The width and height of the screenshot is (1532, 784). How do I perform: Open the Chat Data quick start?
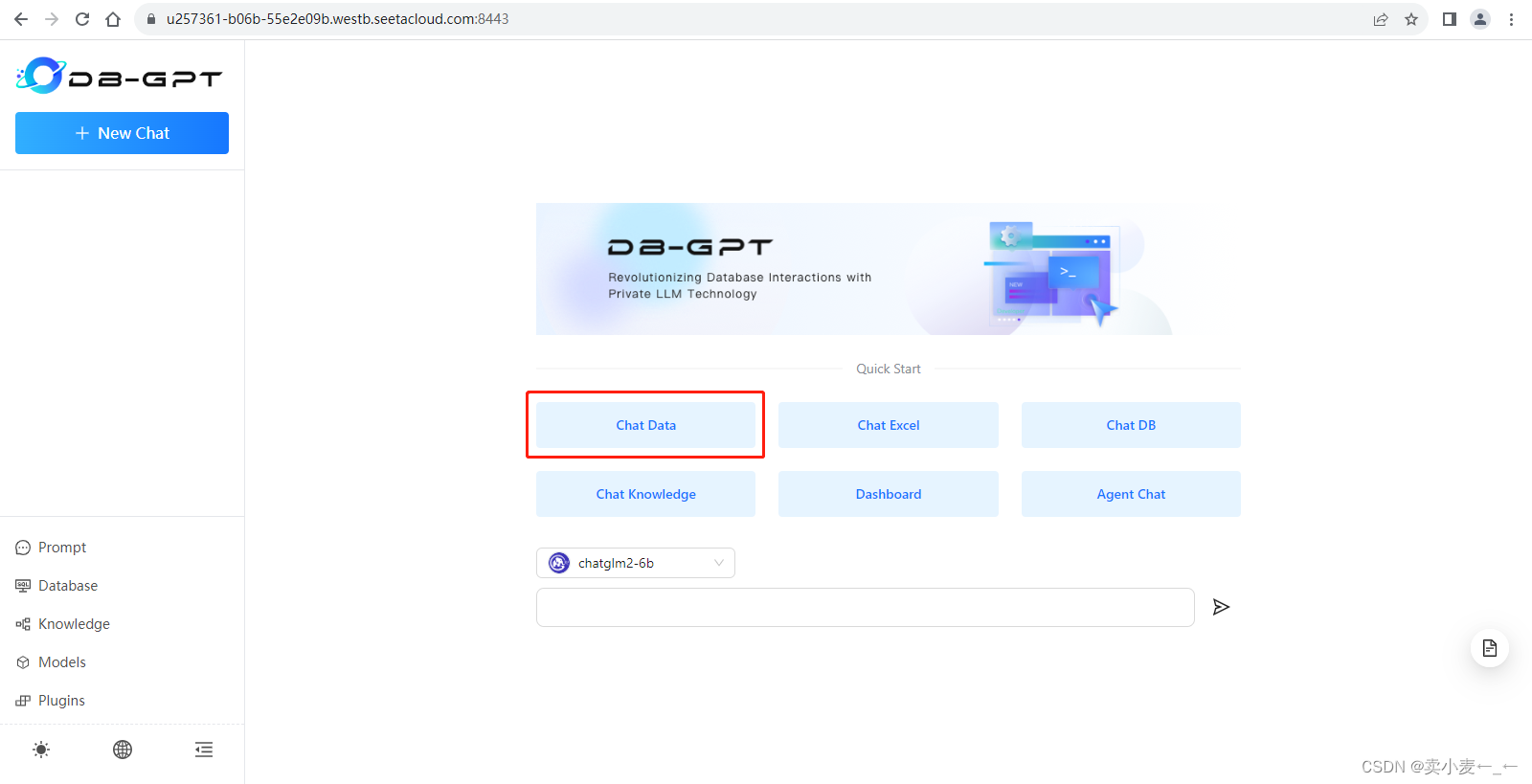pyautogui.click(x=645, y=425)
